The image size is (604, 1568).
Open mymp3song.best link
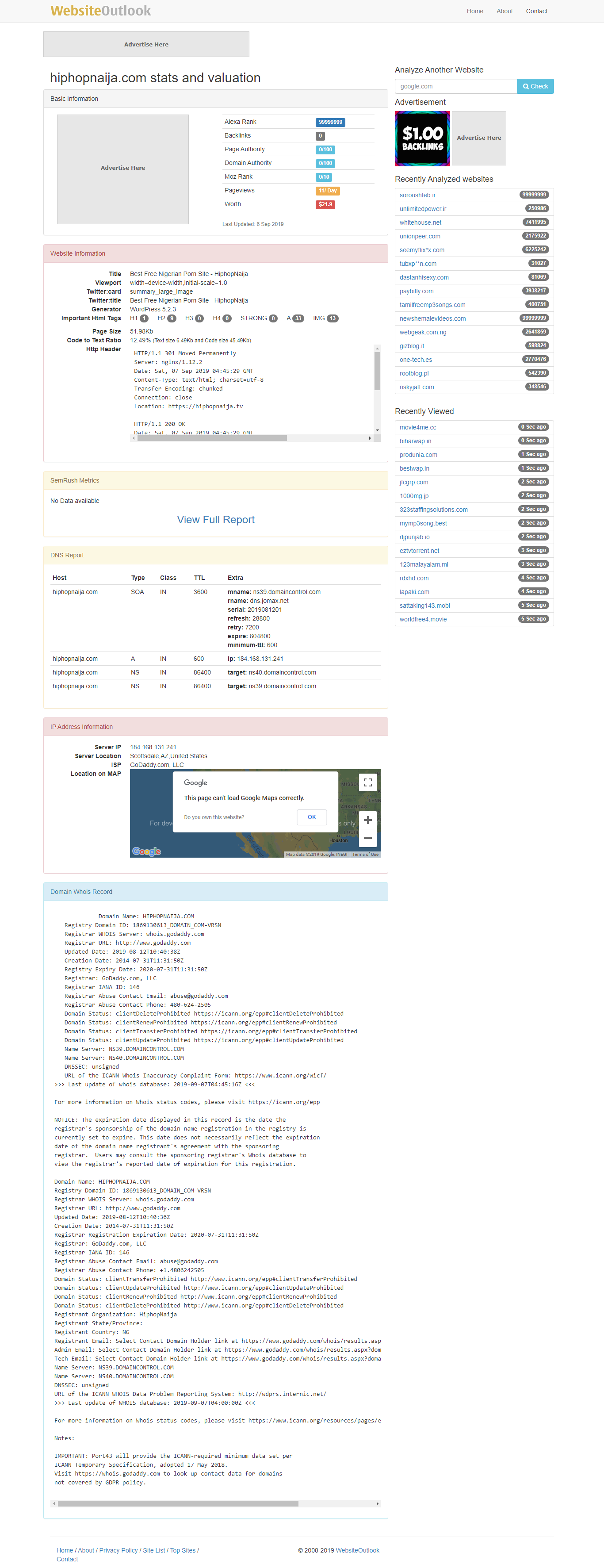coord(423,524)
